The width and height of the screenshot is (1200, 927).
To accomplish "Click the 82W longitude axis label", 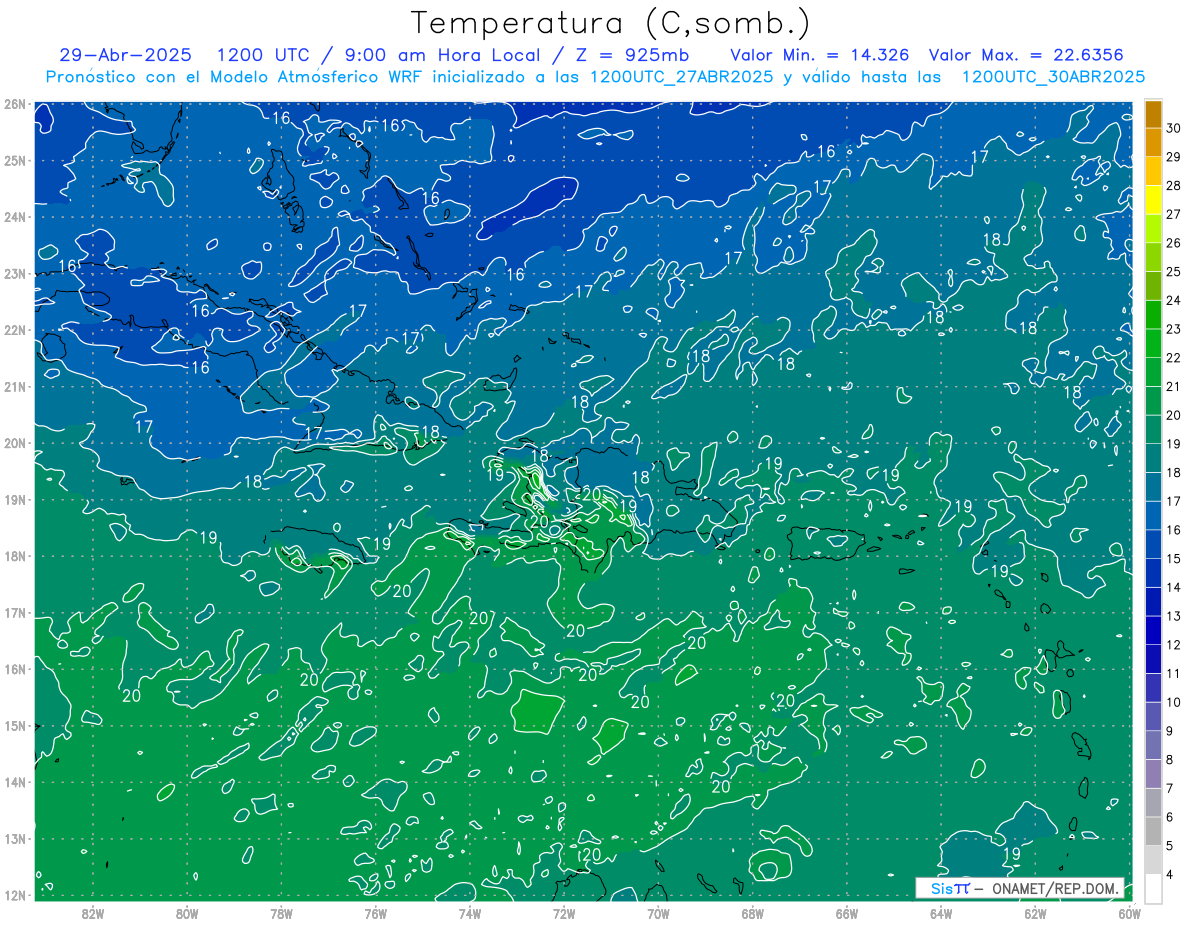I will [93, 914].
